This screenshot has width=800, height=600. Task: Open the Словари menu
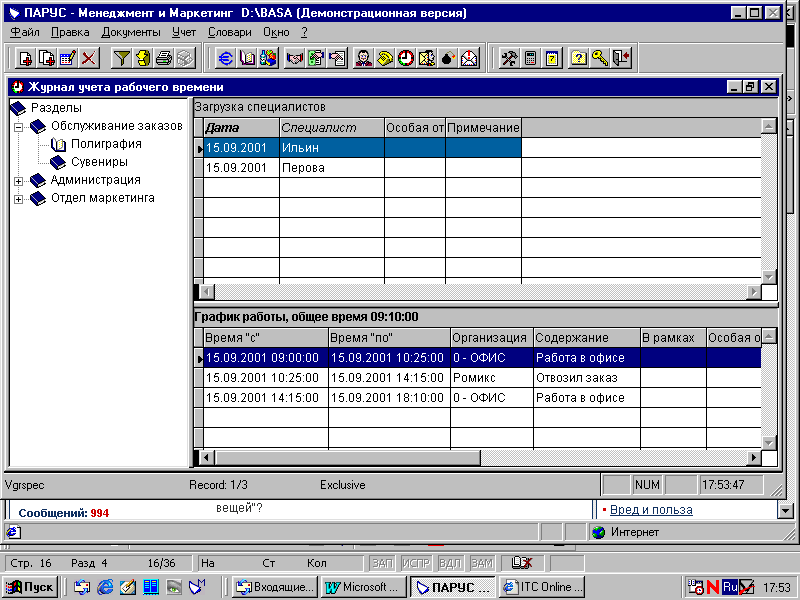point(230,32)
